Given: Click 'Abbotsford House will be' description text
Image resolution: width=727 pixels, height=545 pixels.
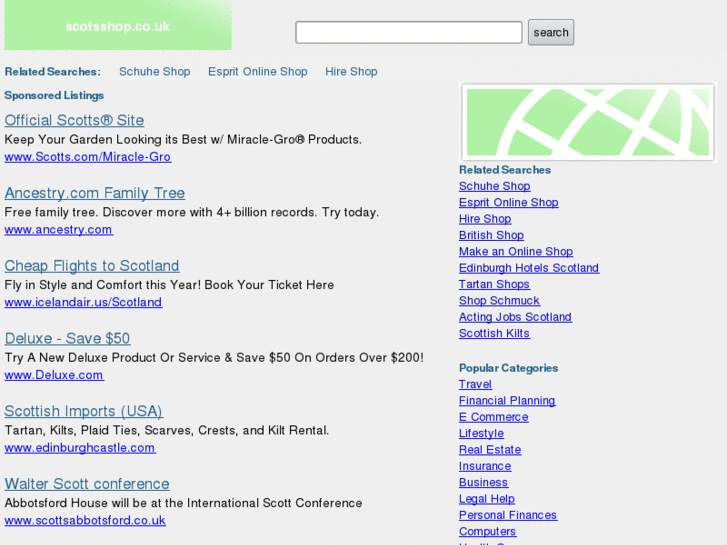Looking at the screenshot, I should [183, 503].
